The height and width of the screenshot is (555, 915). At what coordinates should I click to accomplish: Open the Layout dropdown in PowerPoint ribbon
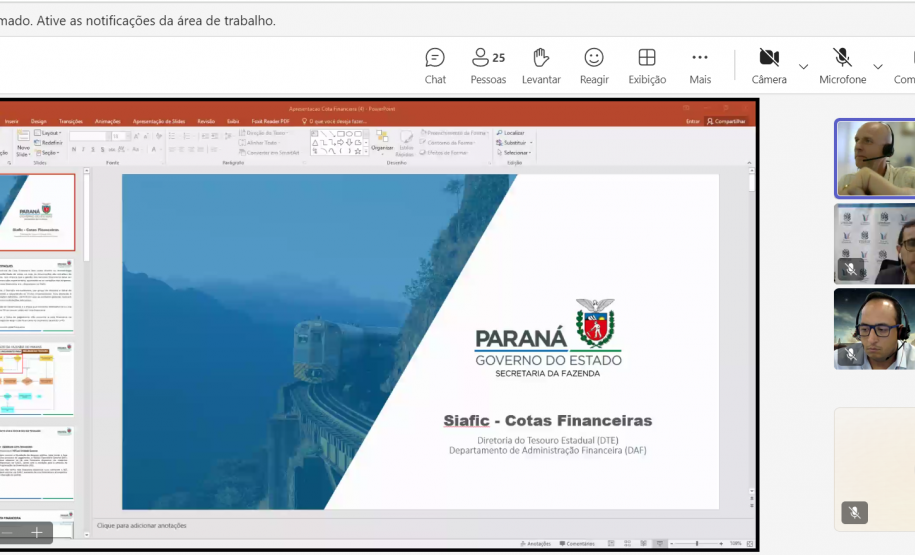click(48, 133)
